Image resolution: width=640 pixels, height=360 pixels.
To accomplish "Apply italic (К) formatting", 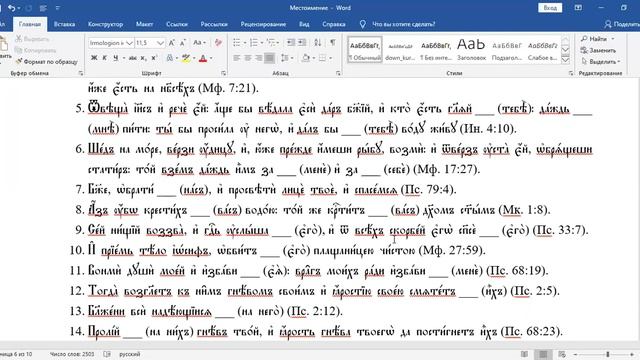I will coord(104,58).
